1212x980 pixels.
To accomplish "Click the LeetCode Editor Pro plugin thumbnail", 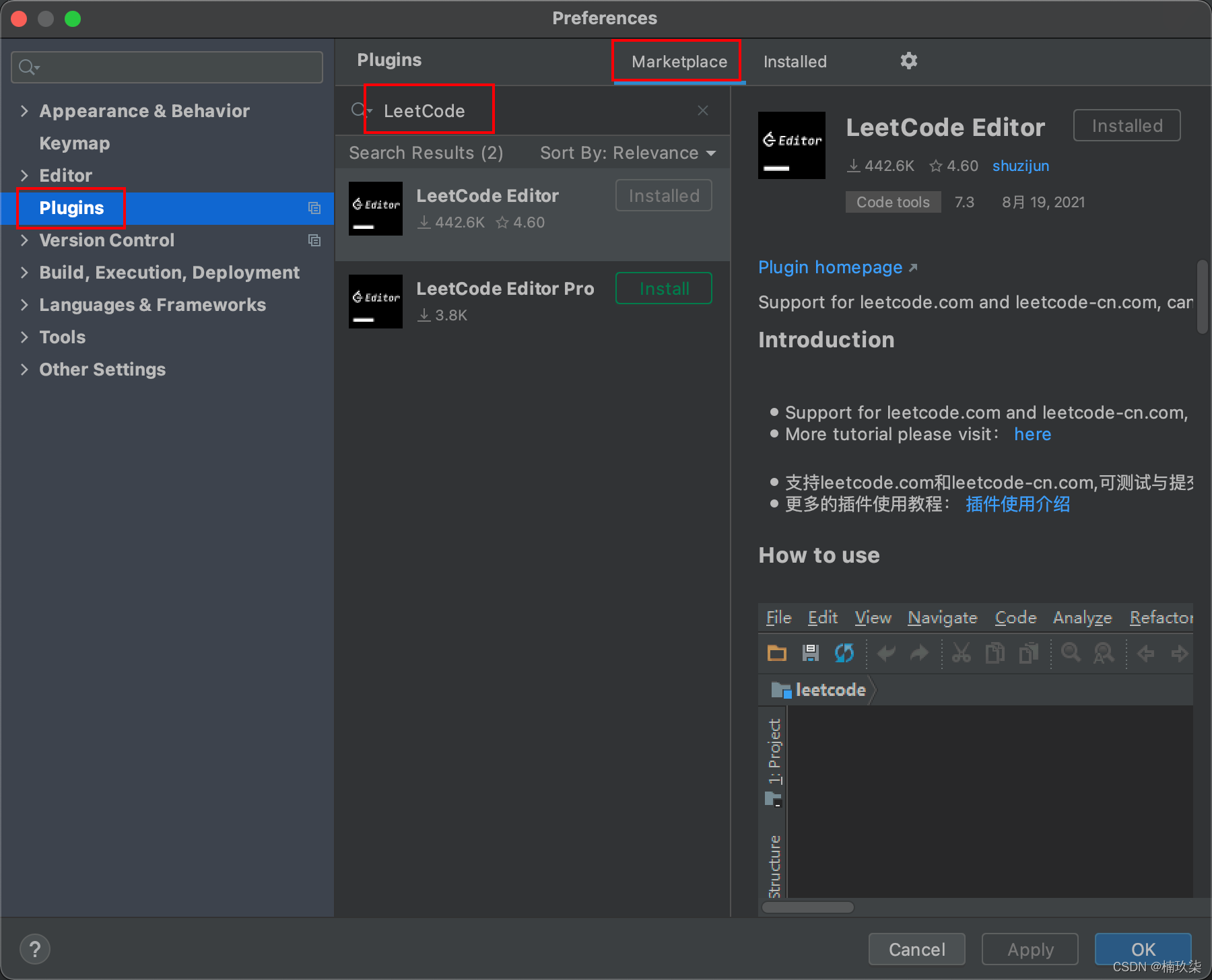I will click(x=375, y=302).
